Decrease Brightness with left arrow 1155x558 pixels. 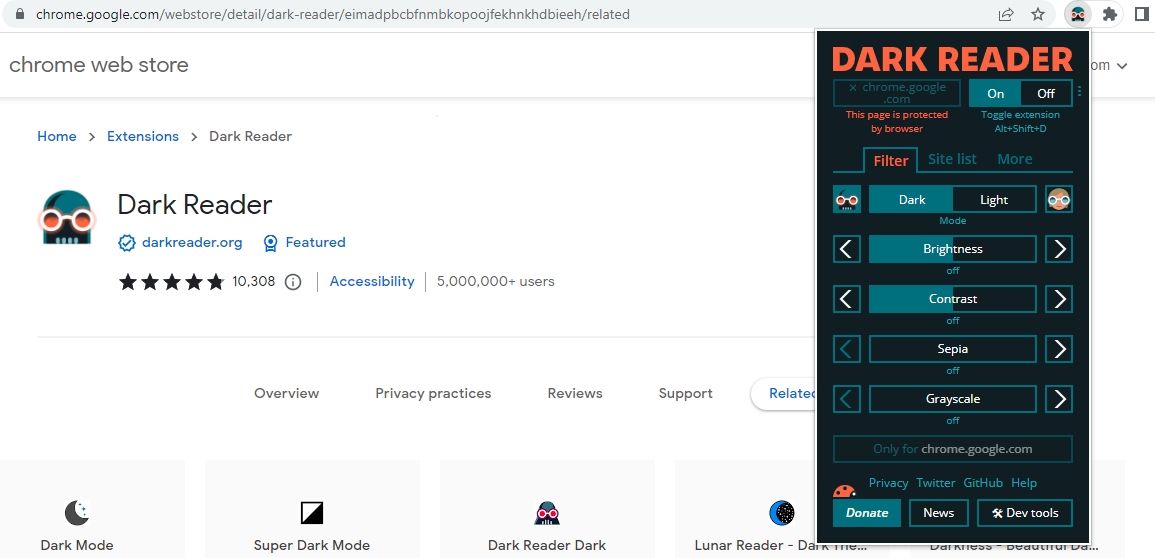(846, 249)
